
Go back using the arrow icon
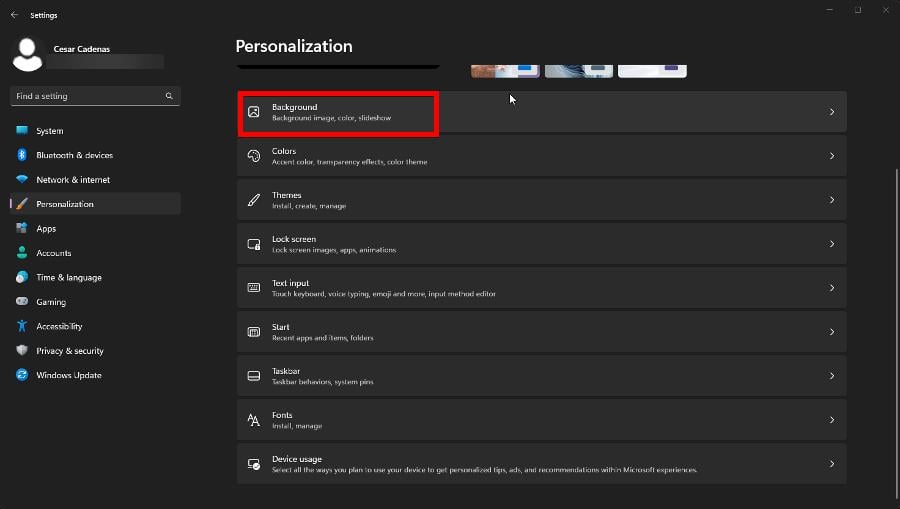[x=14, y=15]
